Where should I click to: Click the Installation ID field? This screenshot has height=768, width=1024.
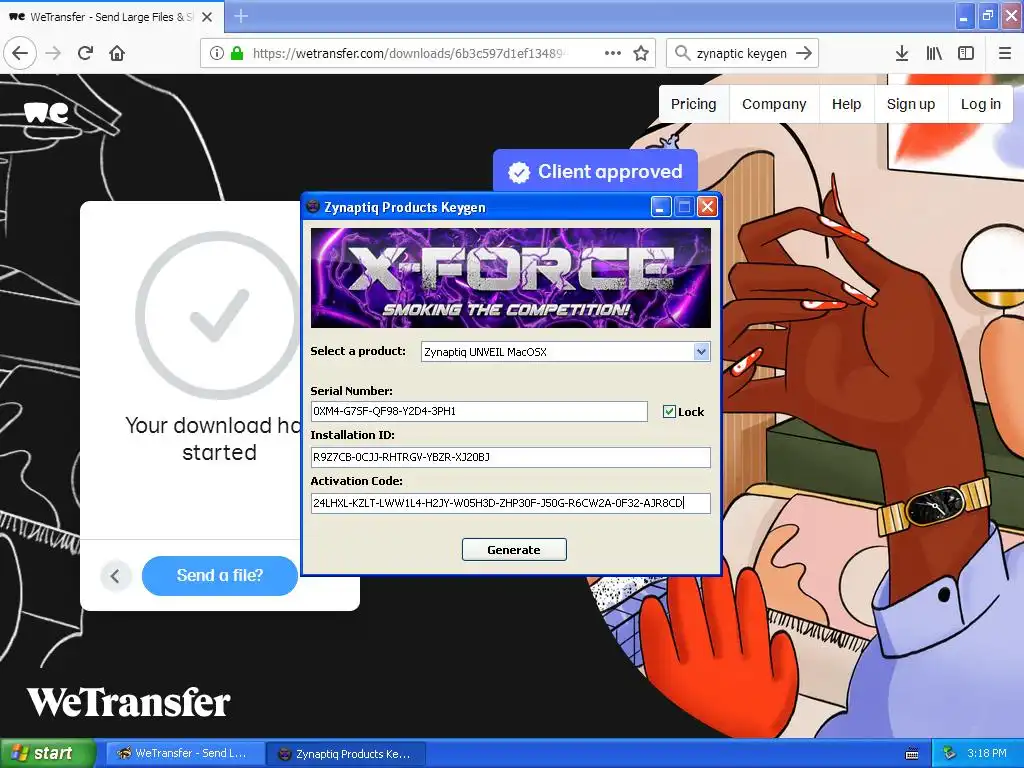511,457
